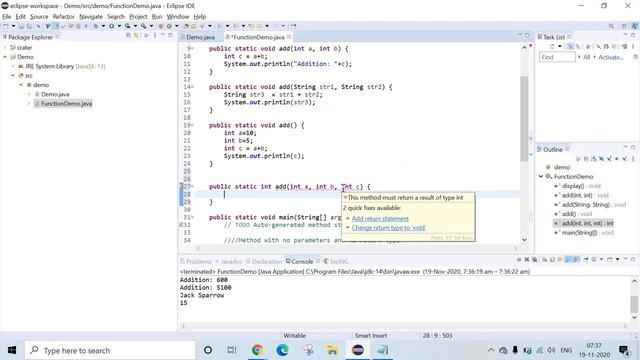Click the All filter link in Task List
640x360 pixels.
coord(587,58)
